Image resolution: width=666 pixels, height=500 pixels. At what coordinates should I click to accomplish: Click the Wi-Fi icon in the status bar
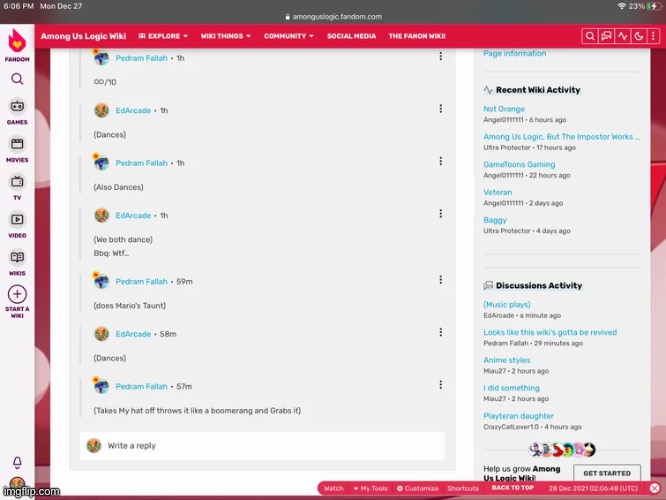[621, 6]
